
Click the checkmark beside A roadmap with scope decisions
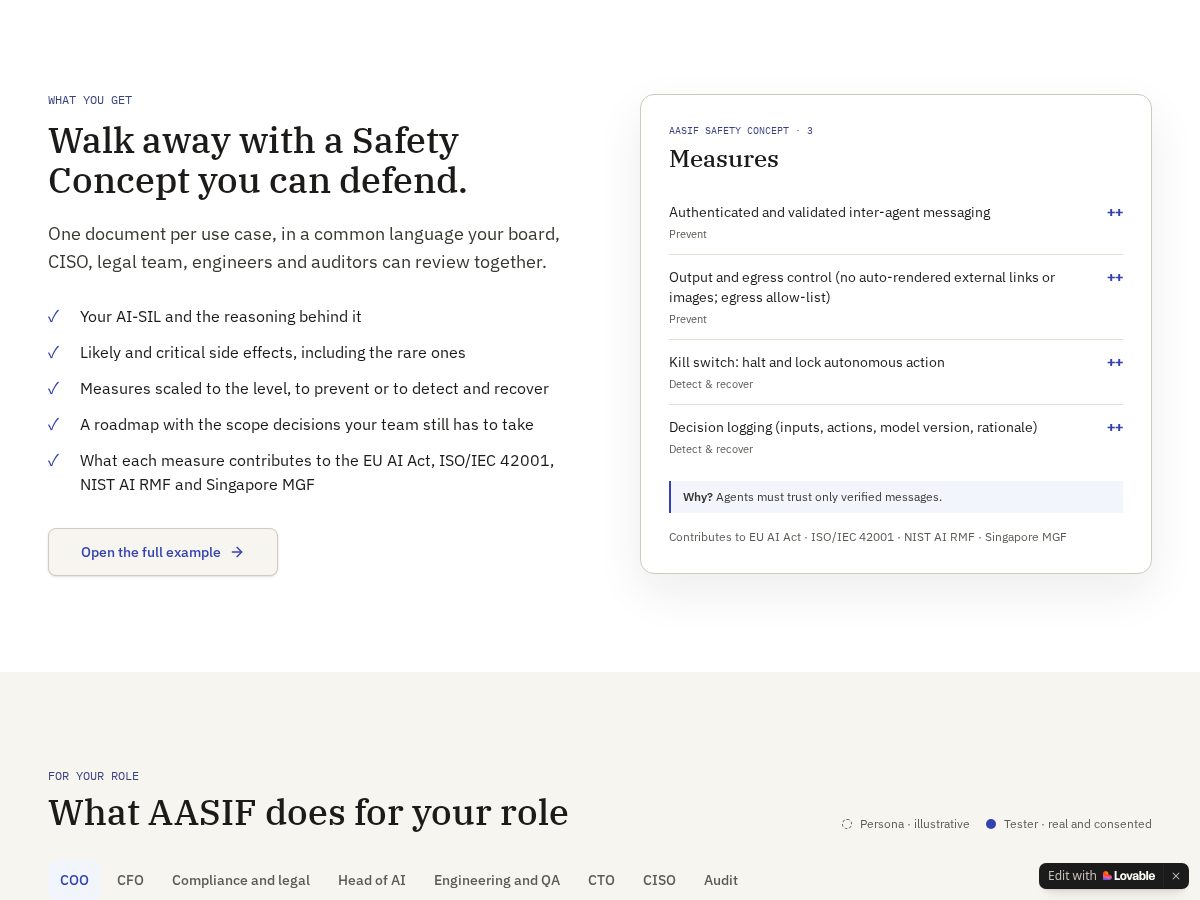pyautogui.click(x=54, y=425)
